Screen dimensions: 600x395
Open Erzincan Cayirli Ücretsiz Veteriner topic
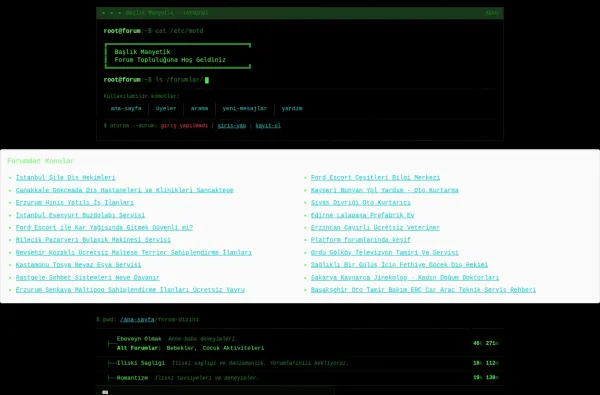[x=375, y=227]
